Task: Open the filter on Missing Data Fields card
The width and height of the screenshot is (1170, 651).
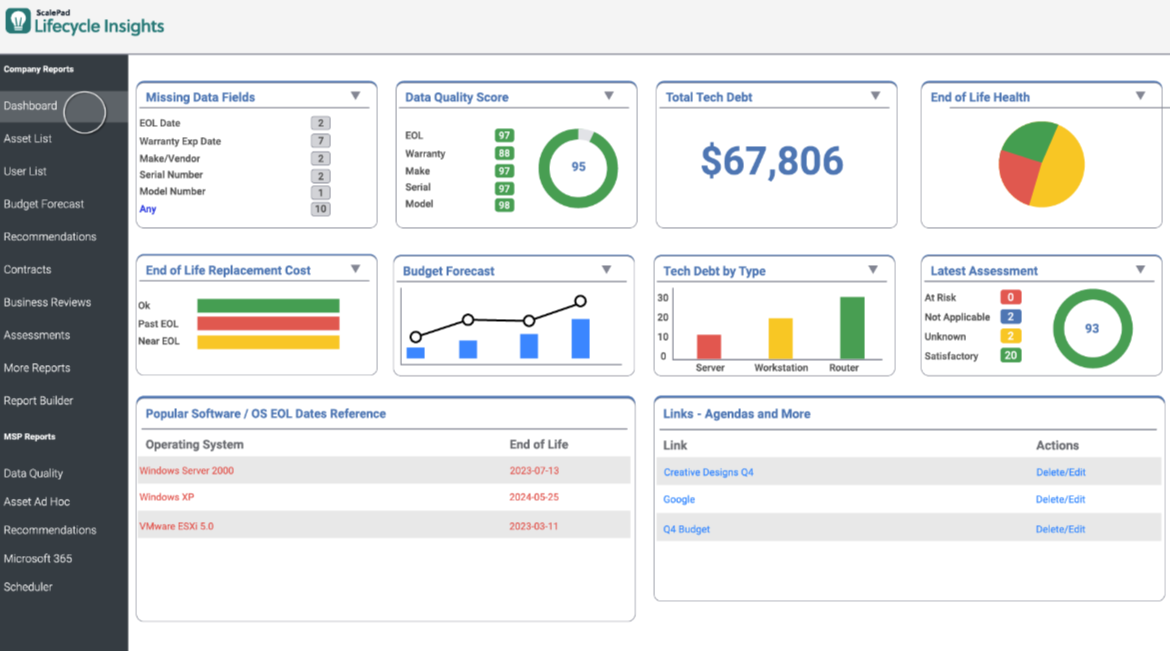Action: 356,97
